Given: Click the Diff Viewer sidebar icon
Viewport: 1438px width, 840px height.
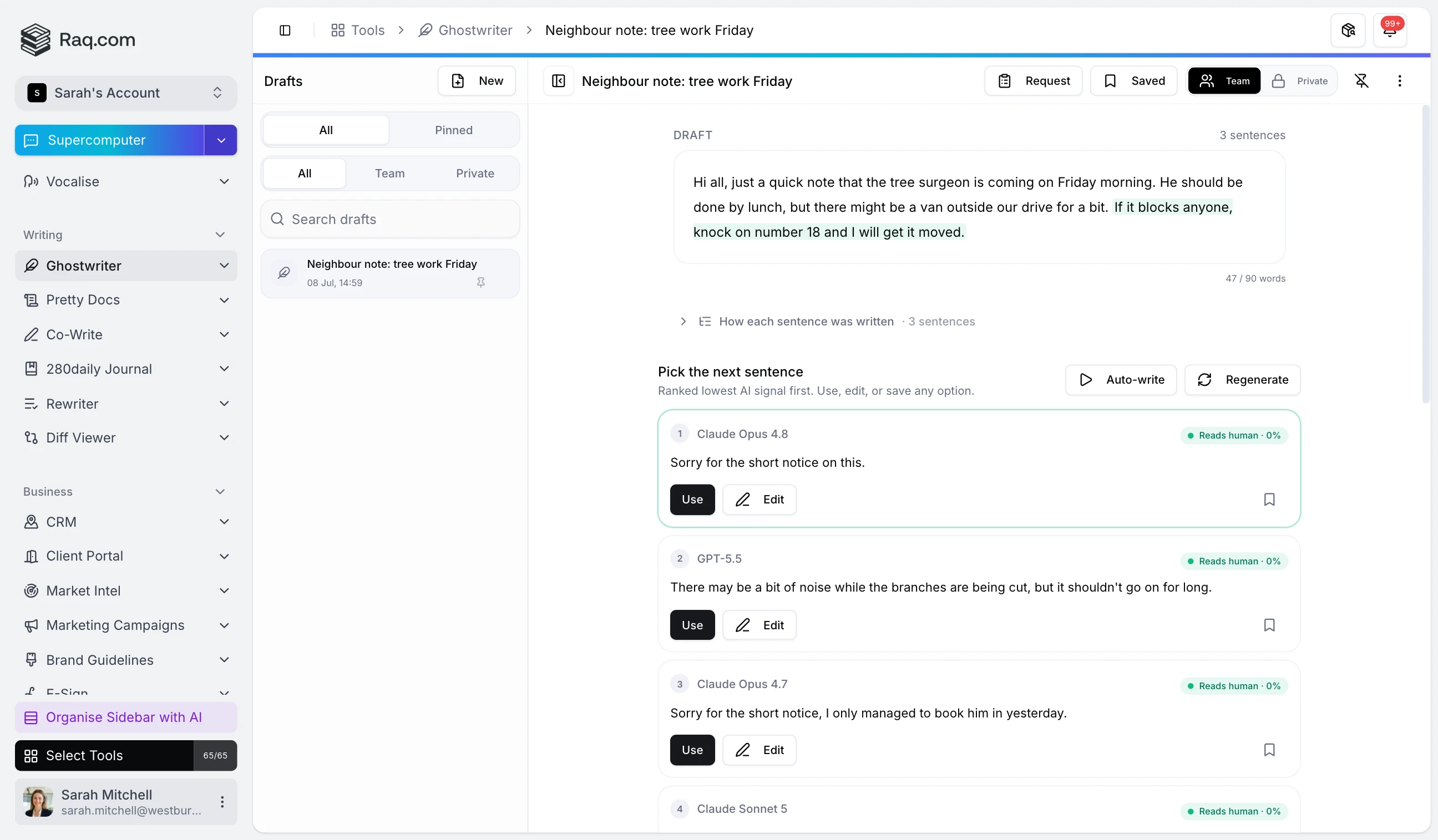Looking at the screenshot, I should 32,437.
